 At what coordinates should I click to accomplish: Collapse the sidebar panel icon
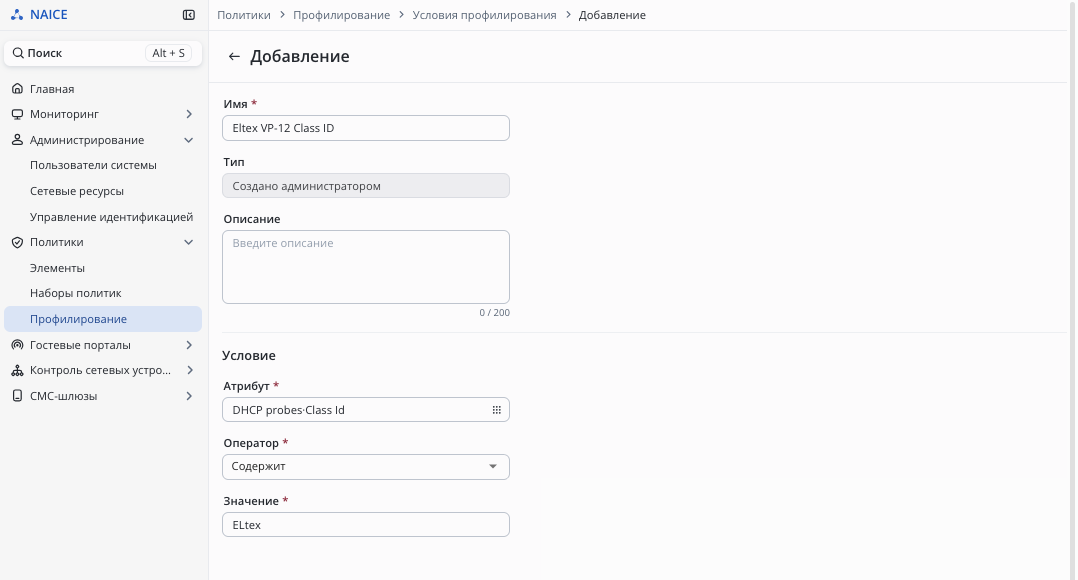point(189,15)
